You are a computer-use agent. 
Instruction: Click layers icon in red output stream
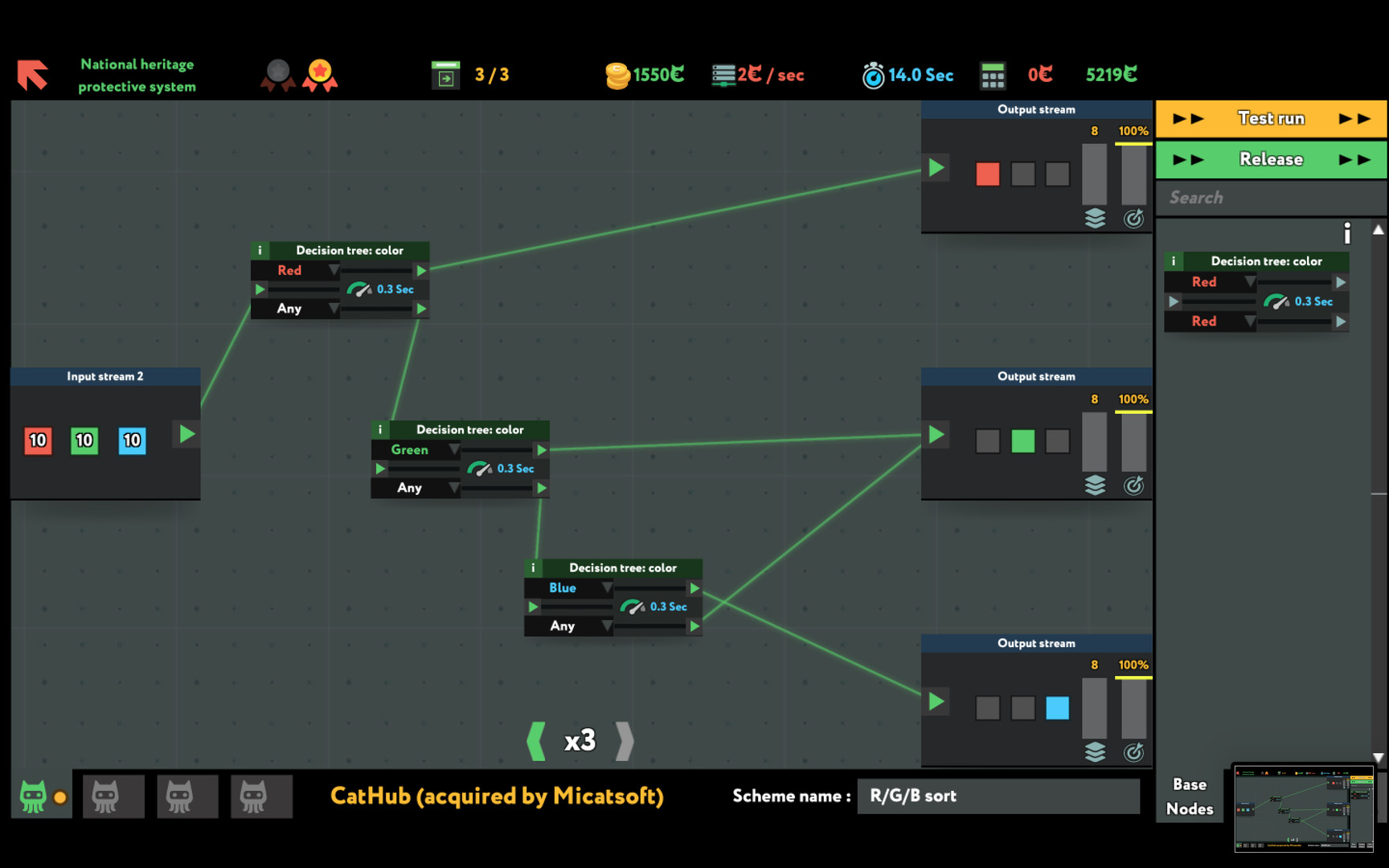pos(1095,219)
